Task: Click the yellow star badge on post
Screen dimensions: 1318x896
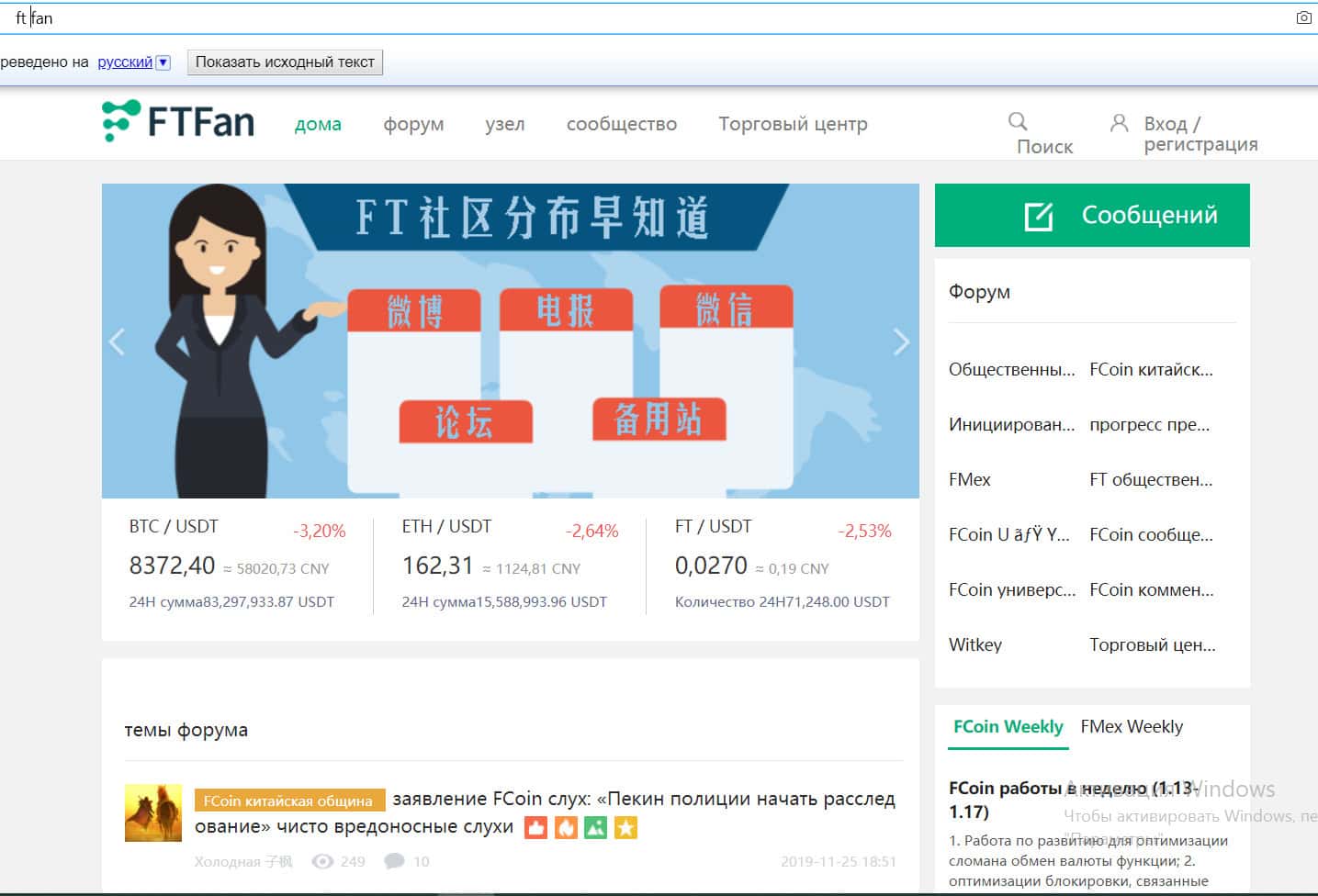Action: coord(625,827)
